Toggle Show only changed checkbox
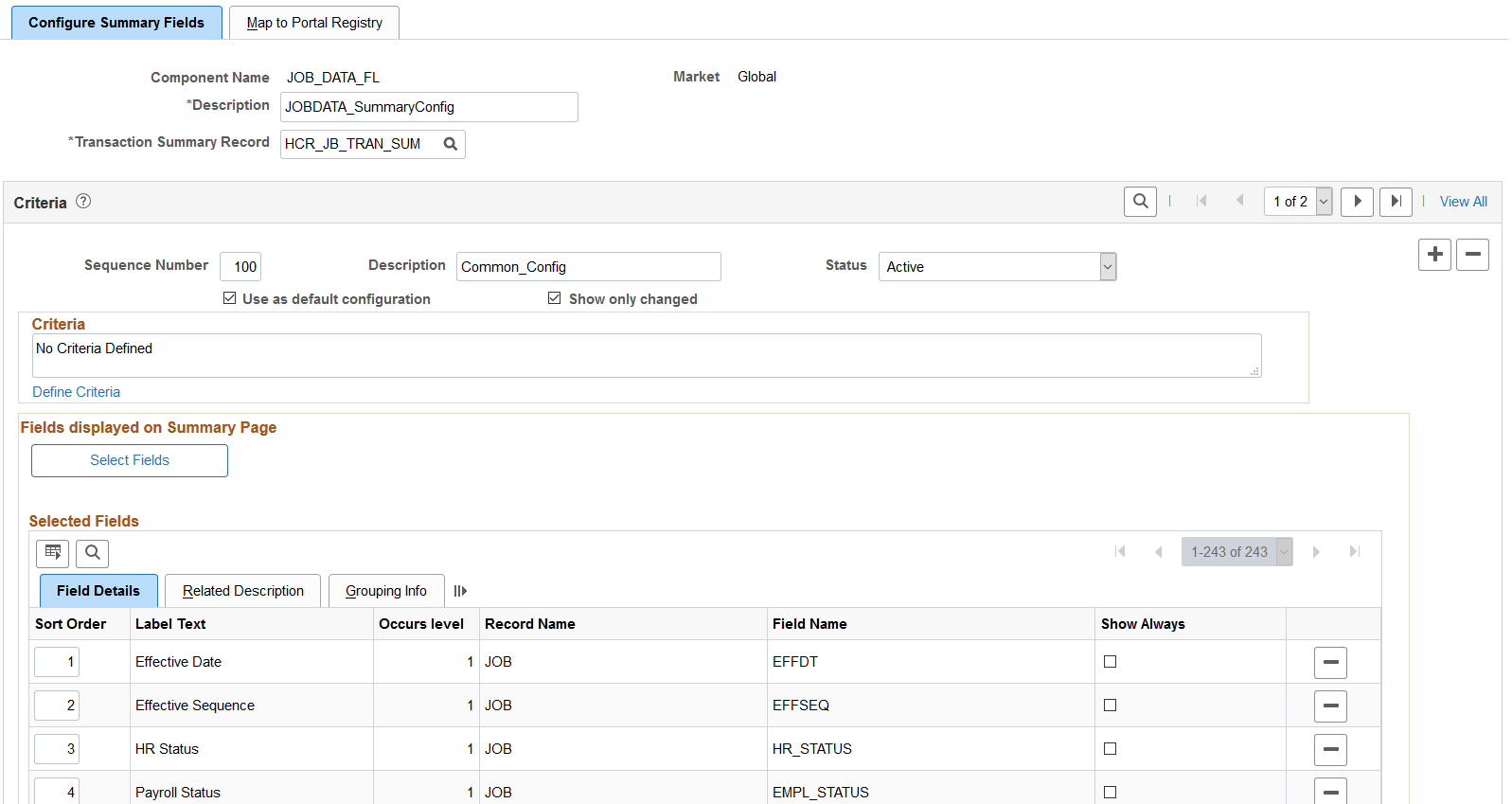The height and width of the screenshot is (804, 1512). click(x=554, y=298)
